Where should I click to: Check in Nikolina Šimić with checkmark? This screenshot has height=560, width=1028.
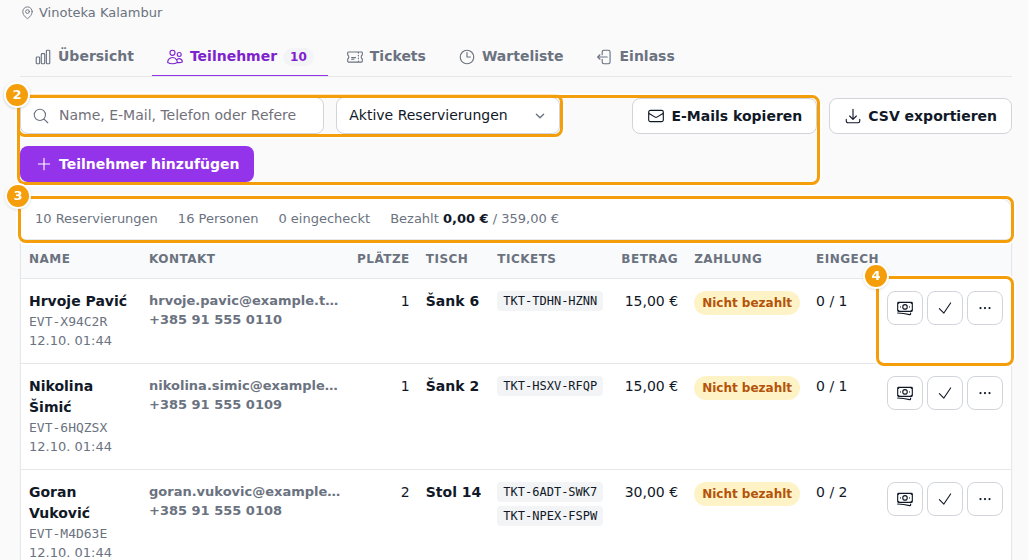coord(945,393)
